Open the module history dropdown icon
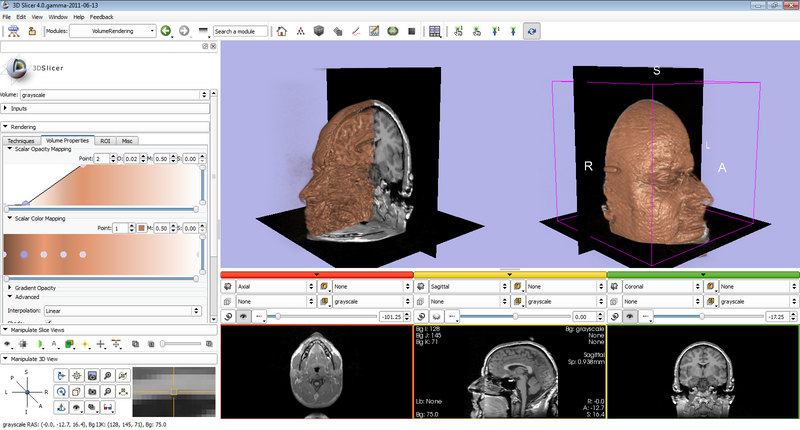The height and width of the screenshot is (430, 800). pyautogui.click(x=204, y=31)
